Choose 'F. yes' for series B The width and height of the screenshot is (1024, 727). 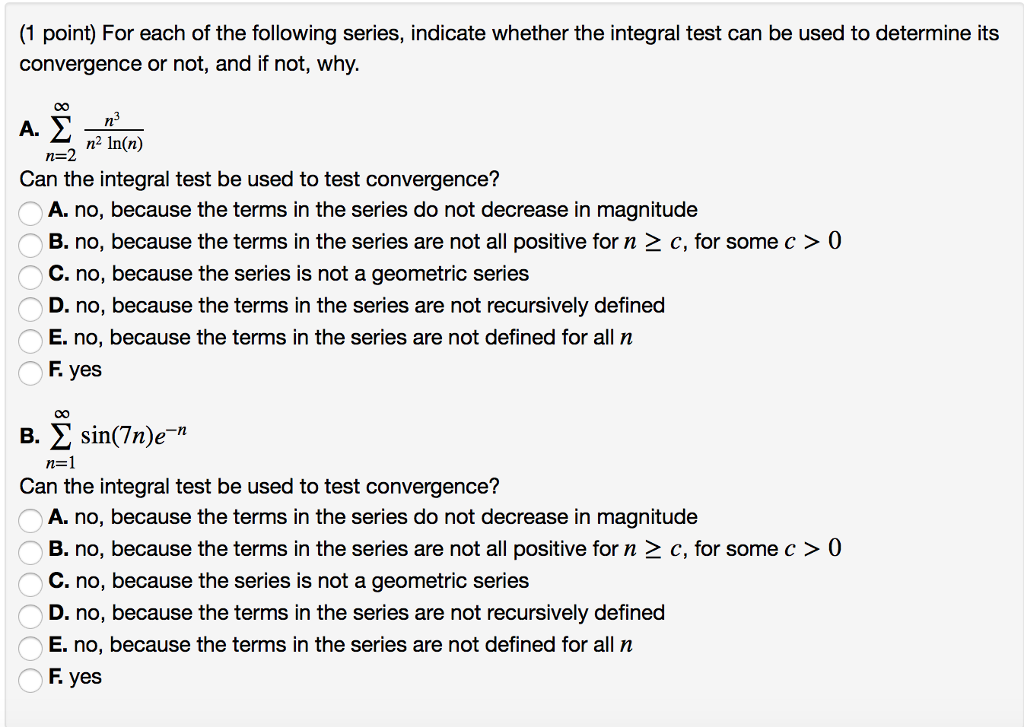coord(29,677)
